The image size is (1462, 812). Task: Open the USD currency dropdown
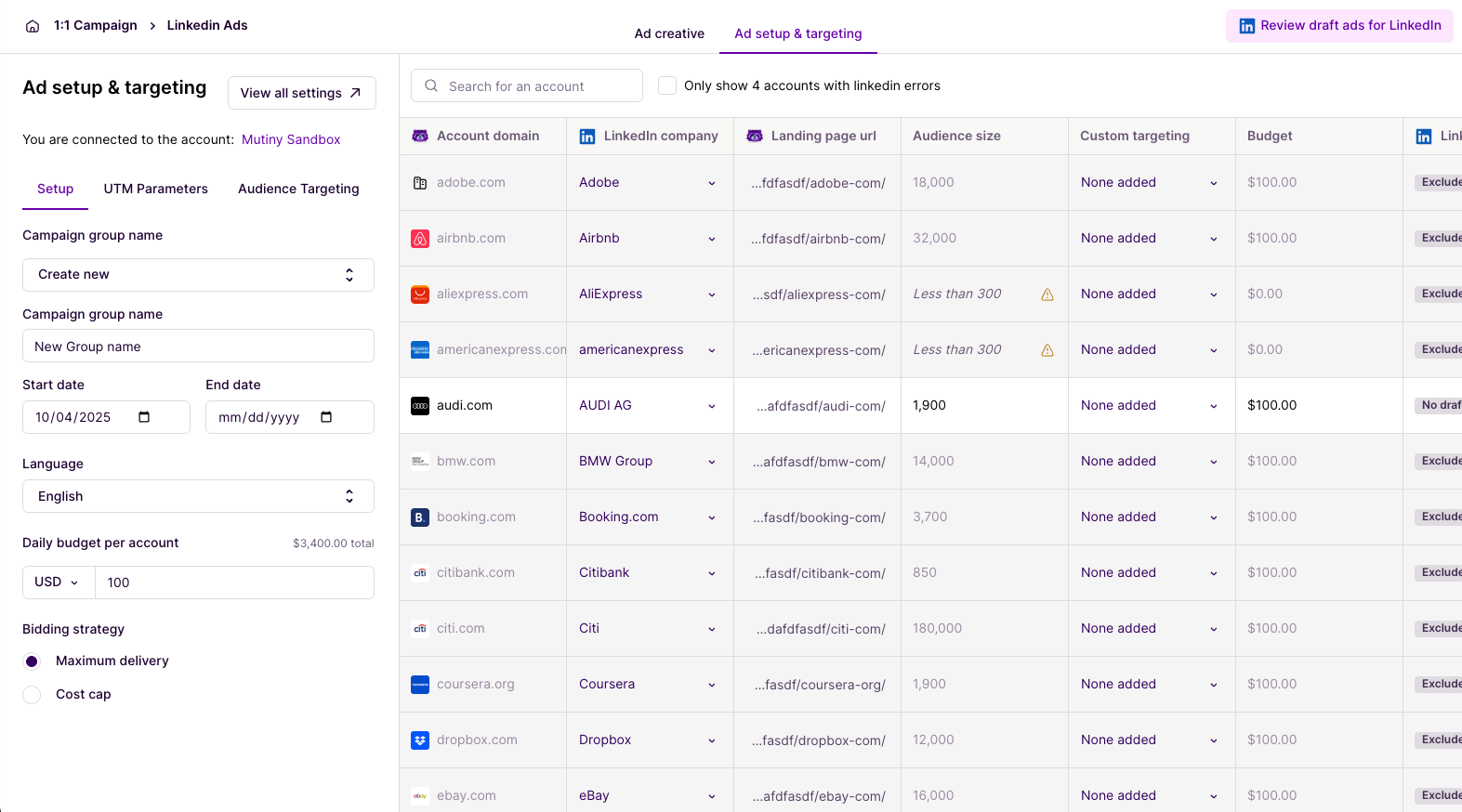tap(59, 583)
